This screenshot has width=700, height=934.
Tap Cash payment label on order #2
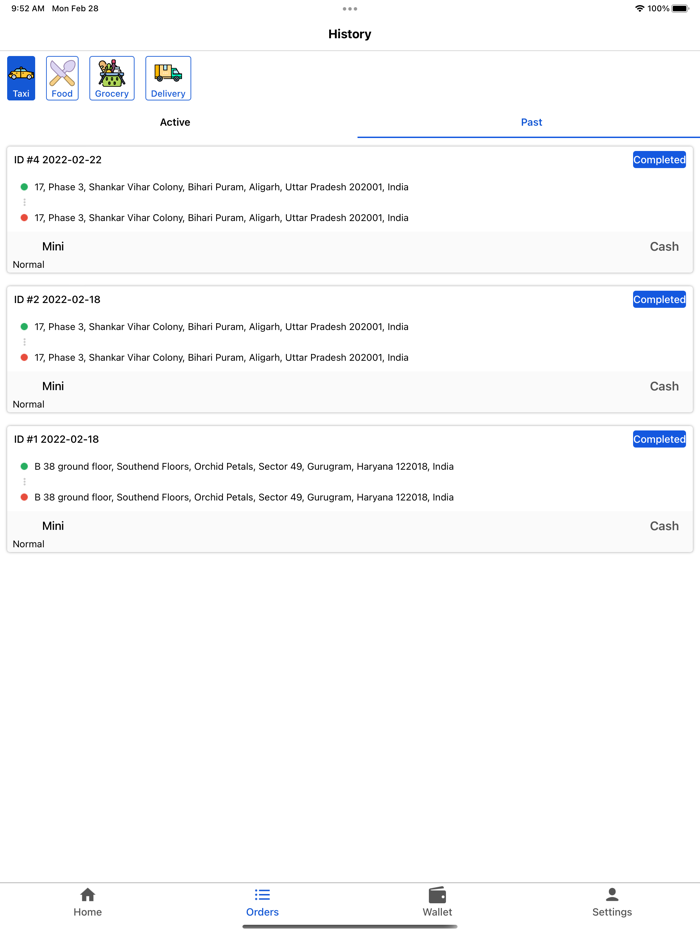pos(664,386)
